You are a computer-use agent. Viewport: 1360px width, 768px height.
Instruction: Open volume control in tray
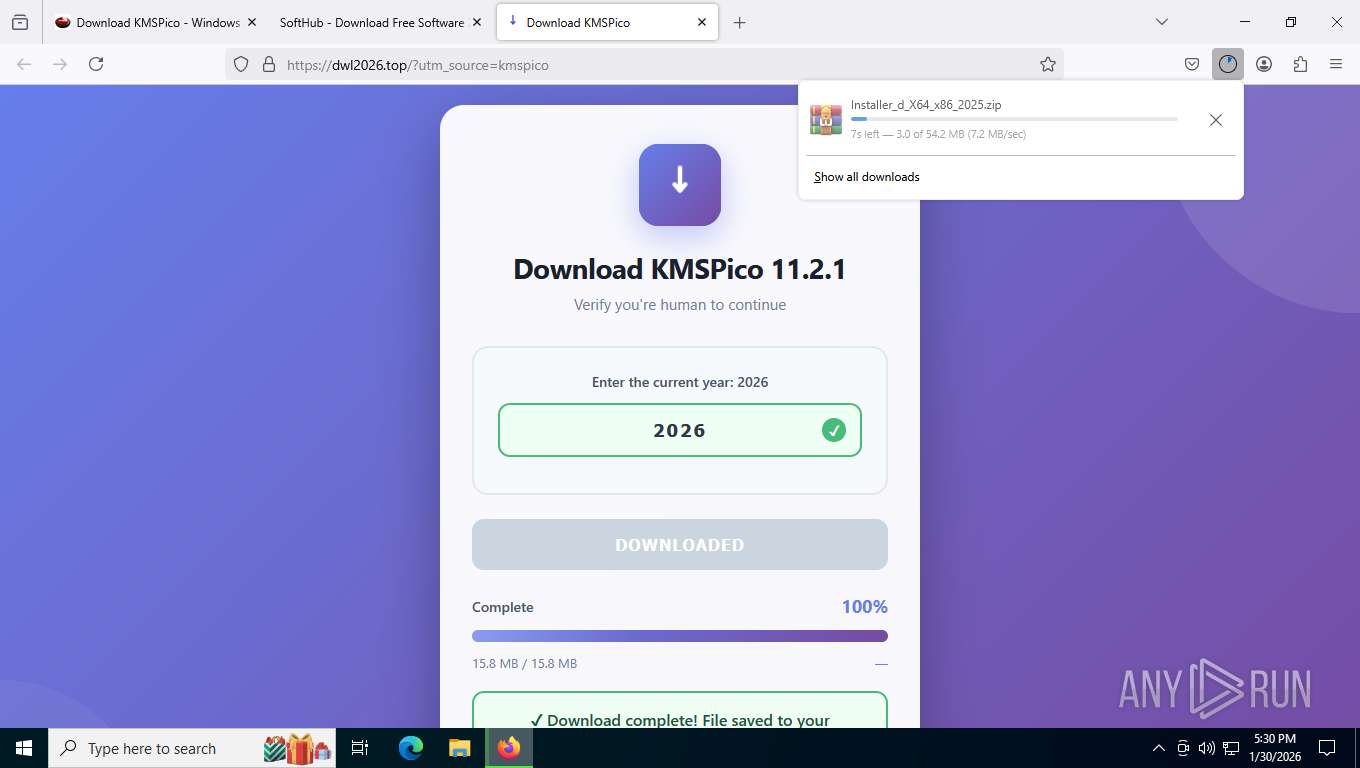tap(1207, 748)
